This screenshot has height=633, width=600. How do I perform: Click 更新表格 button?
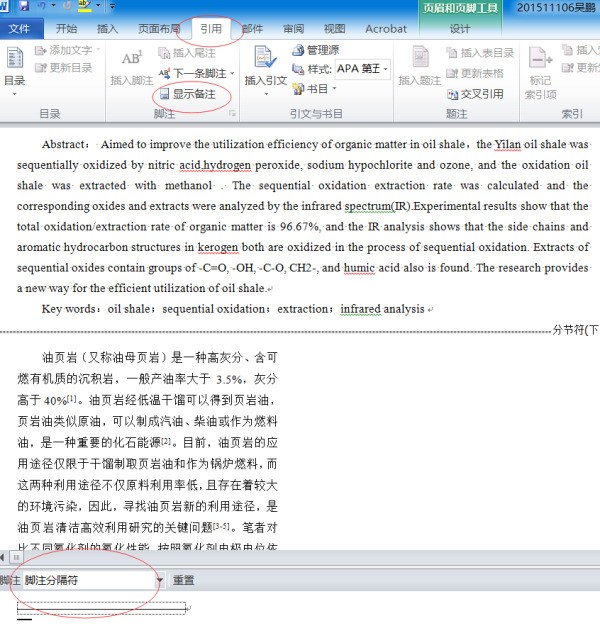(x=475, y=73)
